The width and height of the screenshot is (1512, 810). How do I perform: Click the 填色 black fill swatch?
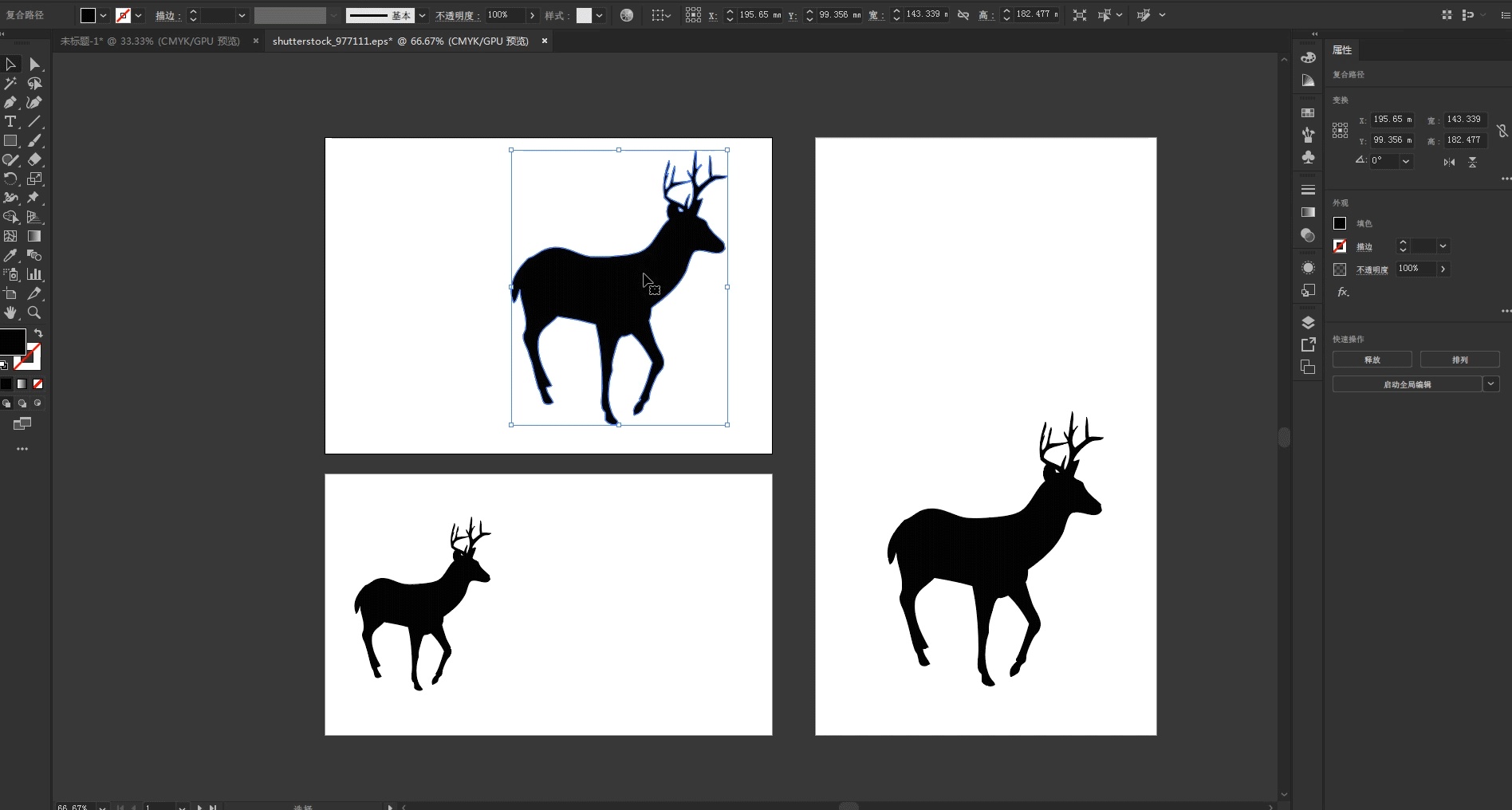coord(1340,224)
